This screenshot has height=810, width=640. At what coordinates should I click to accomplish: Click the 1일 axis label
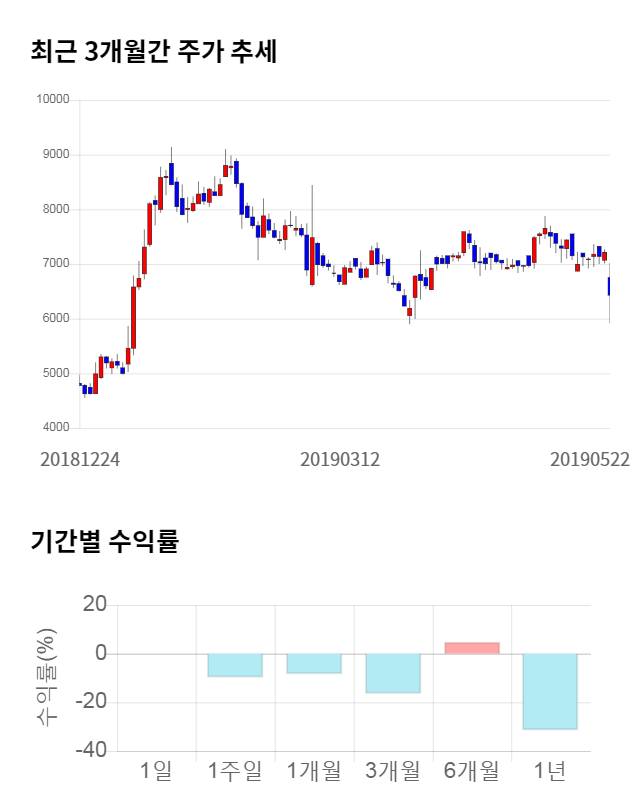pos(156,771)
